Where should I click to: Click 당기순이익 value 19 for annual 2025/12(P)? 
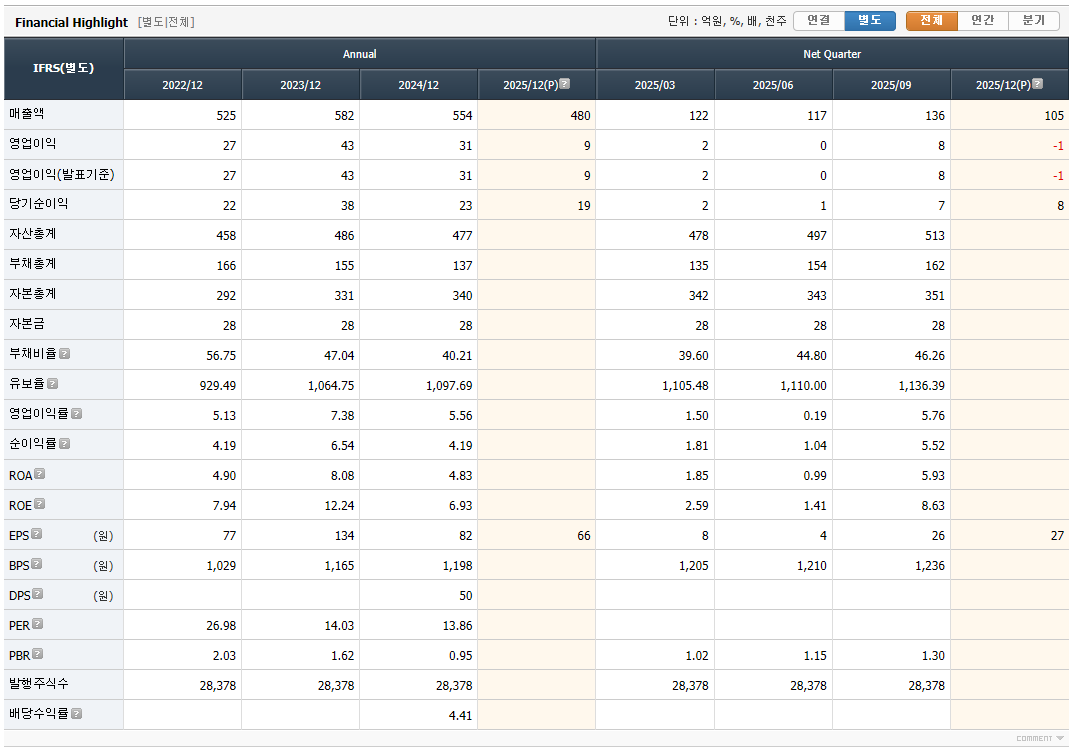click(x=584, y=205)
